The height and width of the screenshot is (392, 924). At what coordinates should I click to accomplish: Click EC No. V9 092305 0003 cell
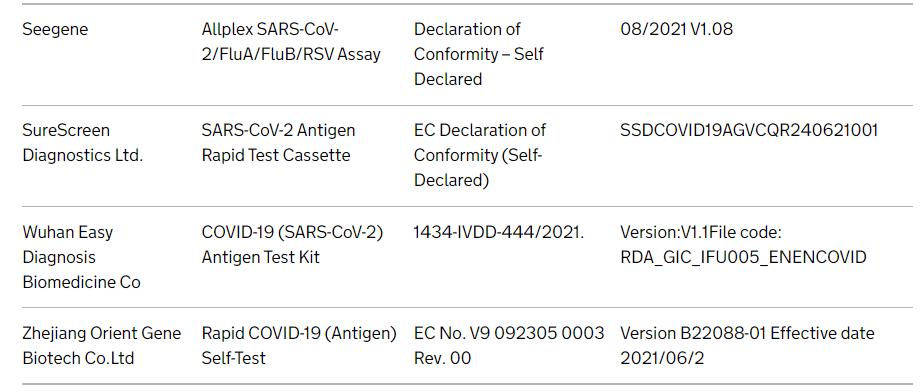pos(509,333)
